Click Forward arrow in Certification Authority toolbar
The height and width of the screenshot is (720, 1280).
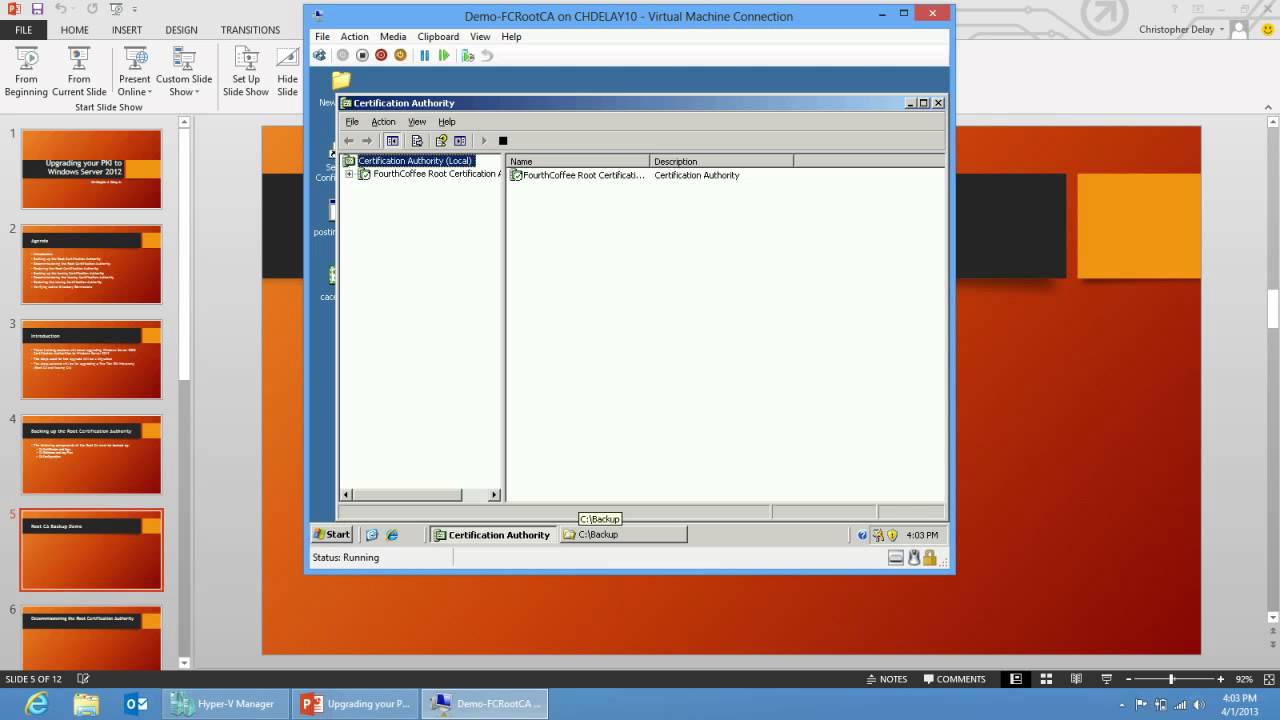point(367,140)
